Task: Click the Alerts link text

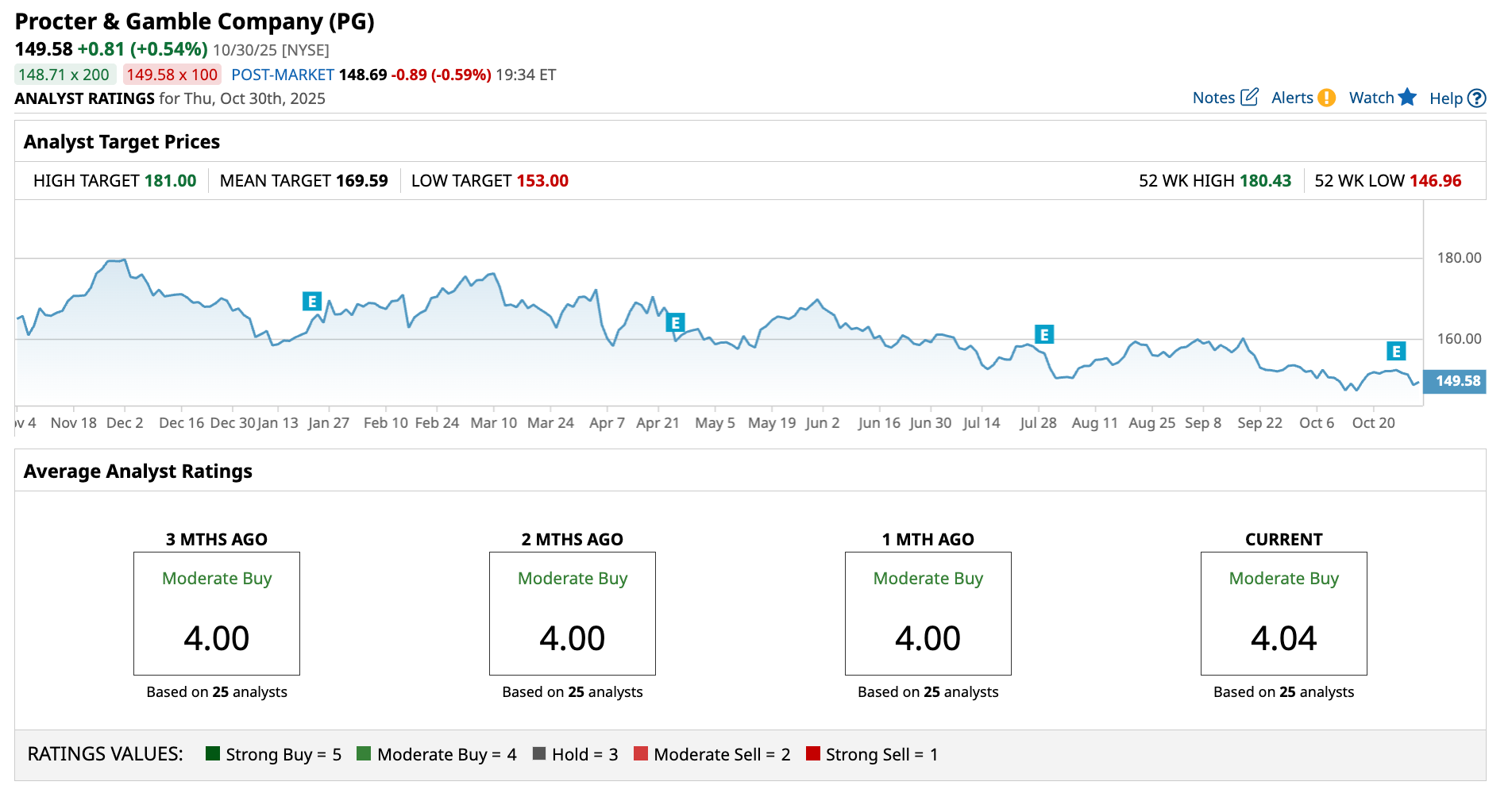Action: click(1292, 98)
